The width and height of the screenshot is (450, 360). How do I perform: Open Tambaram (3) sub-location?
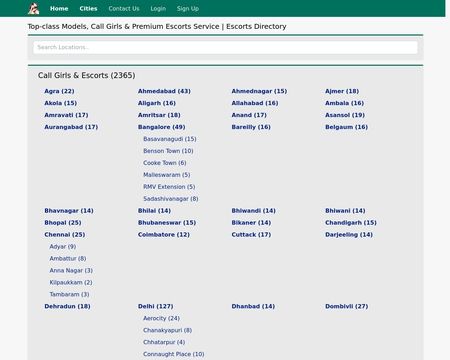pyautogui.click(x=69, y=294)
